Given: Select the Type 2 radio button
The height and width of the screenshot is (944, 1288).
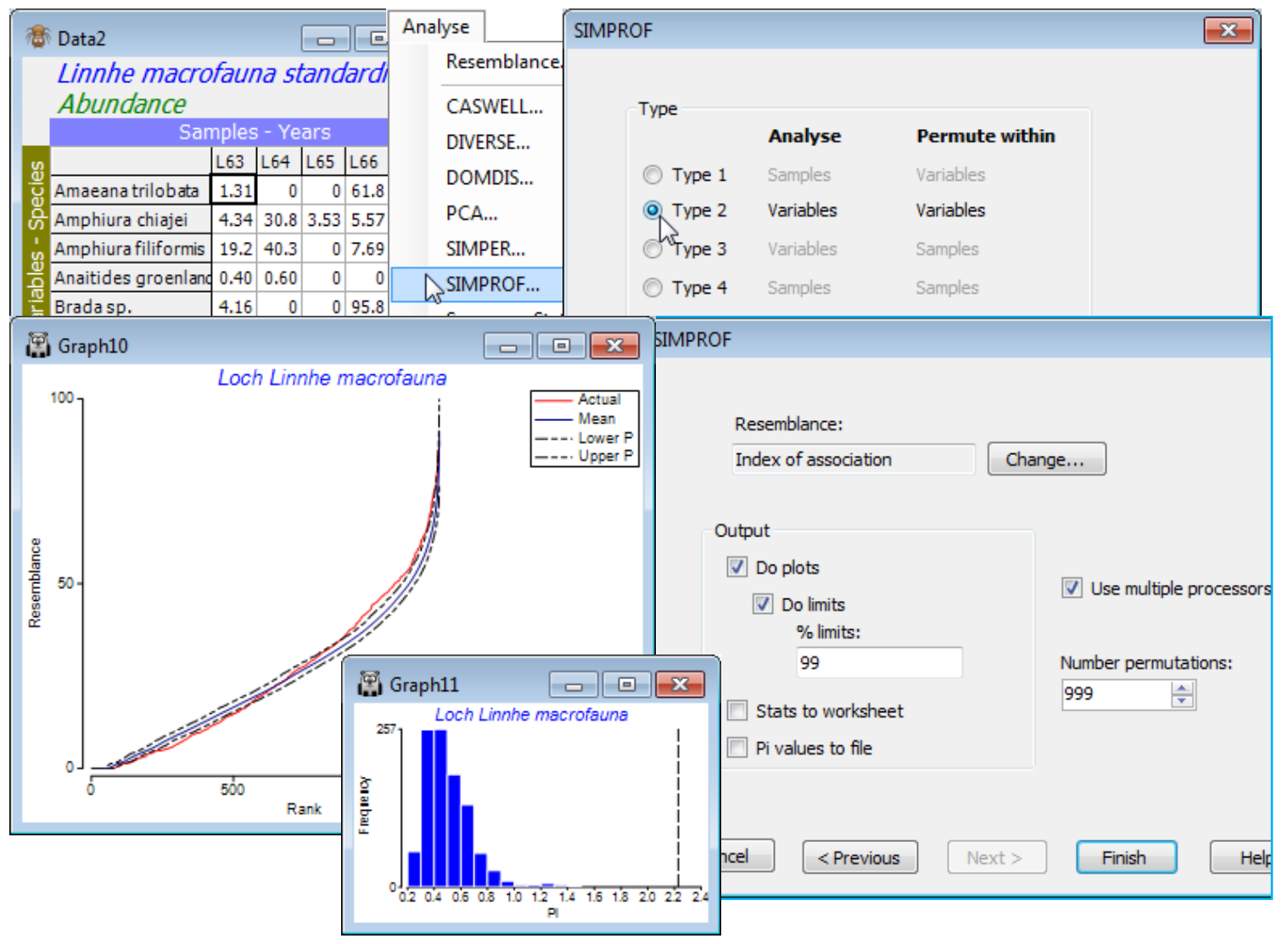Looking at the screenshot, I should [x=652, y=210].
